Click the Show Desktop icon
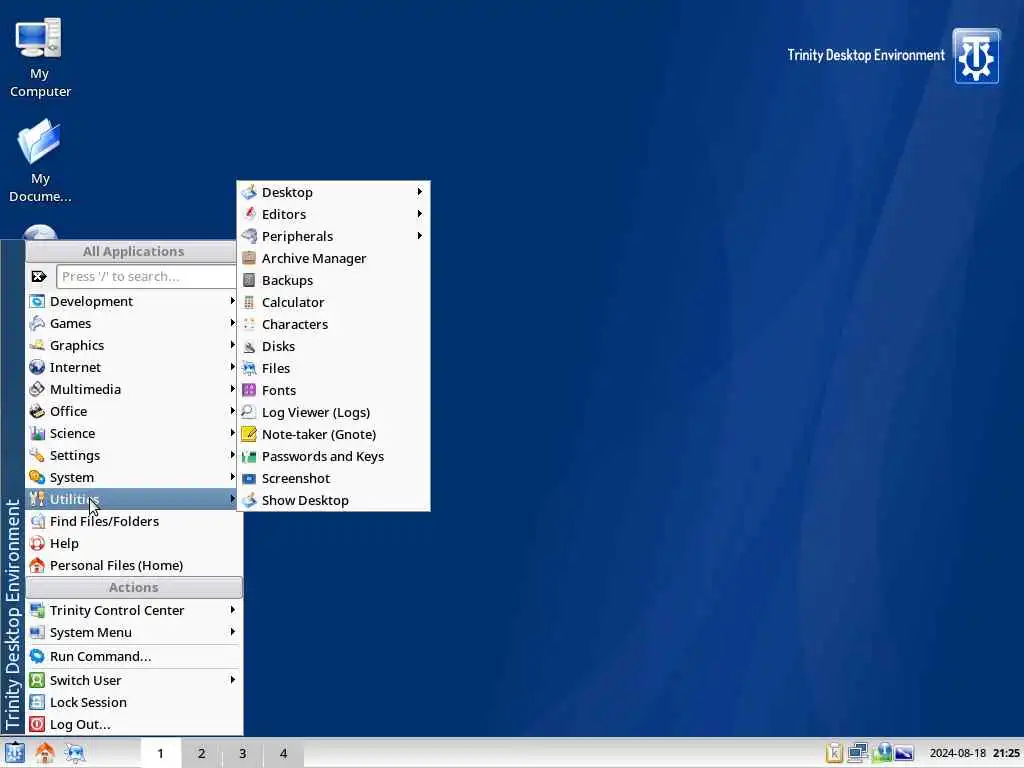1024x768 pixels. pos(249,500)
